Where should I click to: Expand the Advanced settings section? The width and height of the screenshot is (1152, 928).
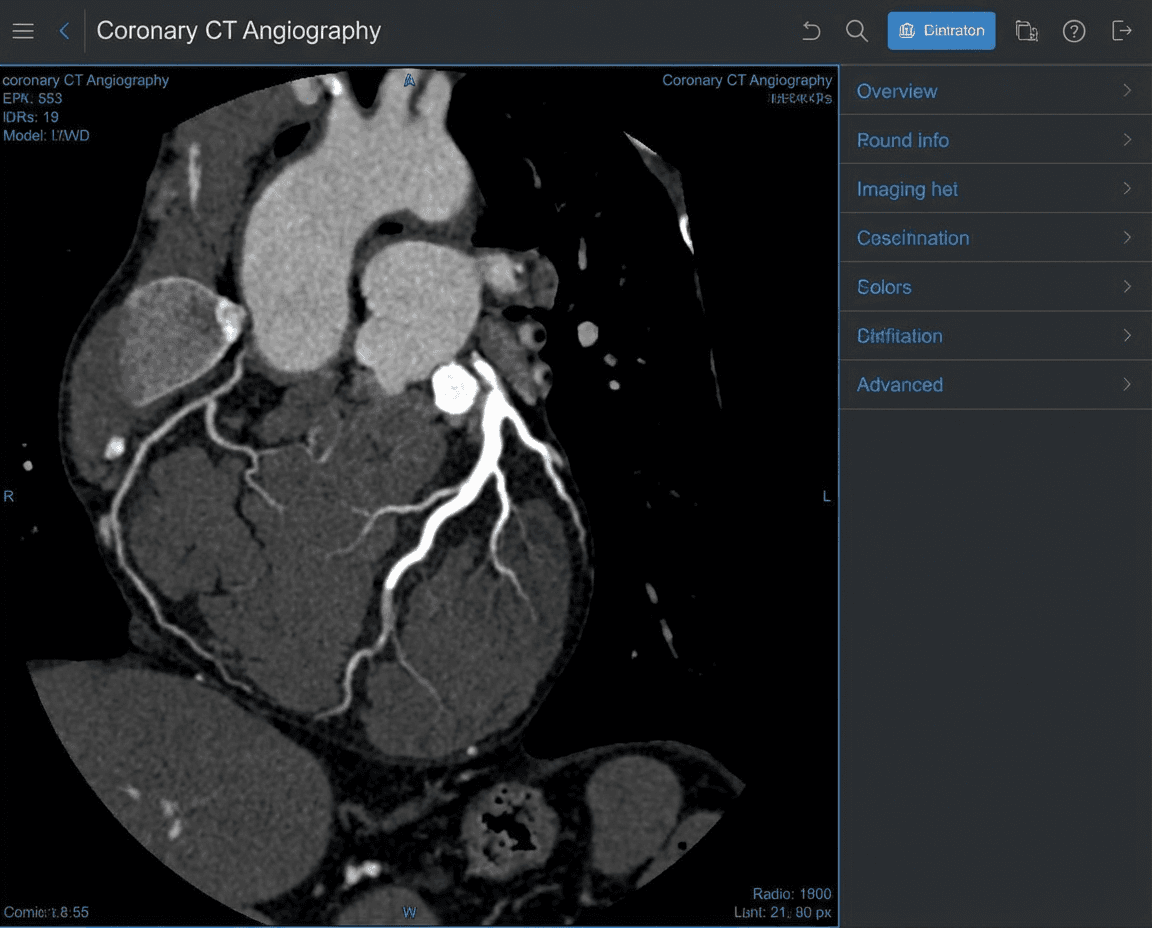pyautogui.click(x=994, y=385)
